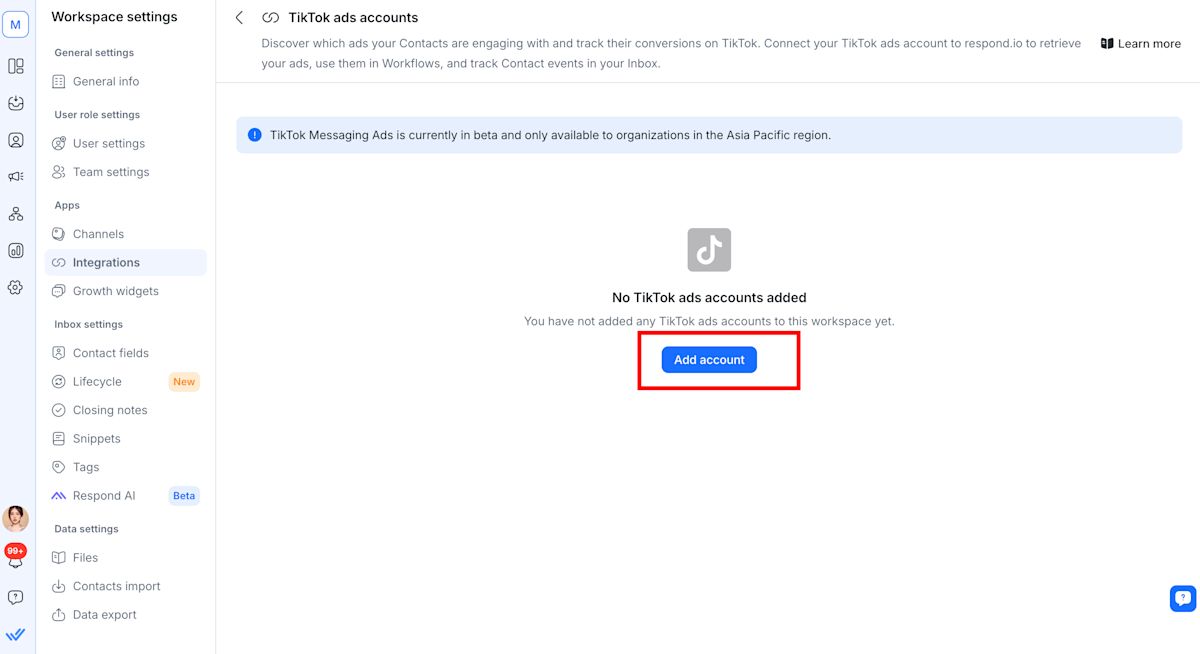1200x654 pixels.
Task: Open the Contacts icon in left rail
Action: pos(16,140)
